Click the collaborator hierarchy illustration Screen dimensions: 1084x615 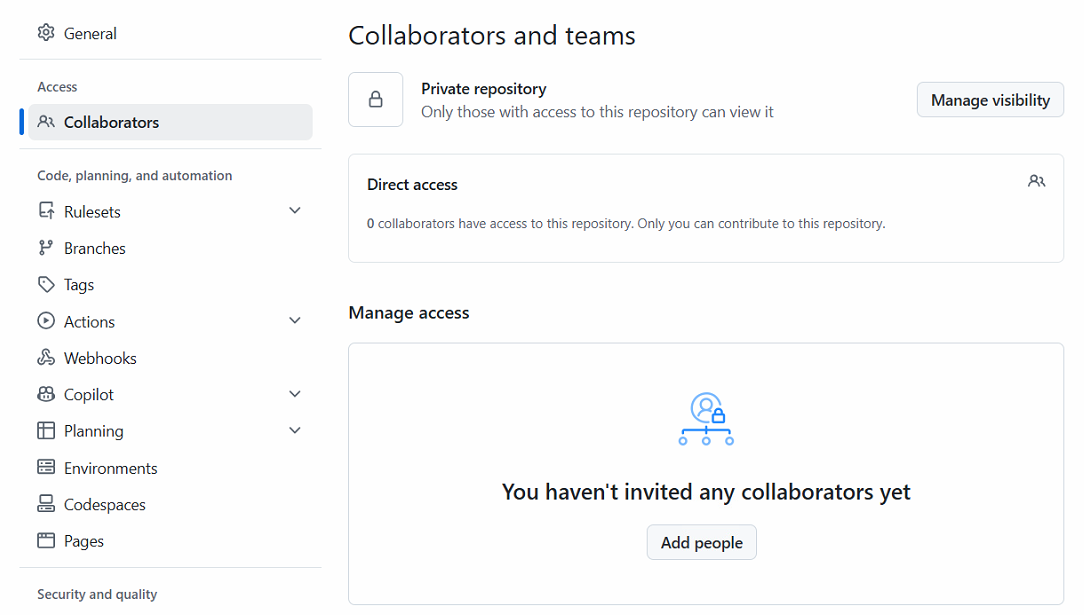(x=706, y=419)
